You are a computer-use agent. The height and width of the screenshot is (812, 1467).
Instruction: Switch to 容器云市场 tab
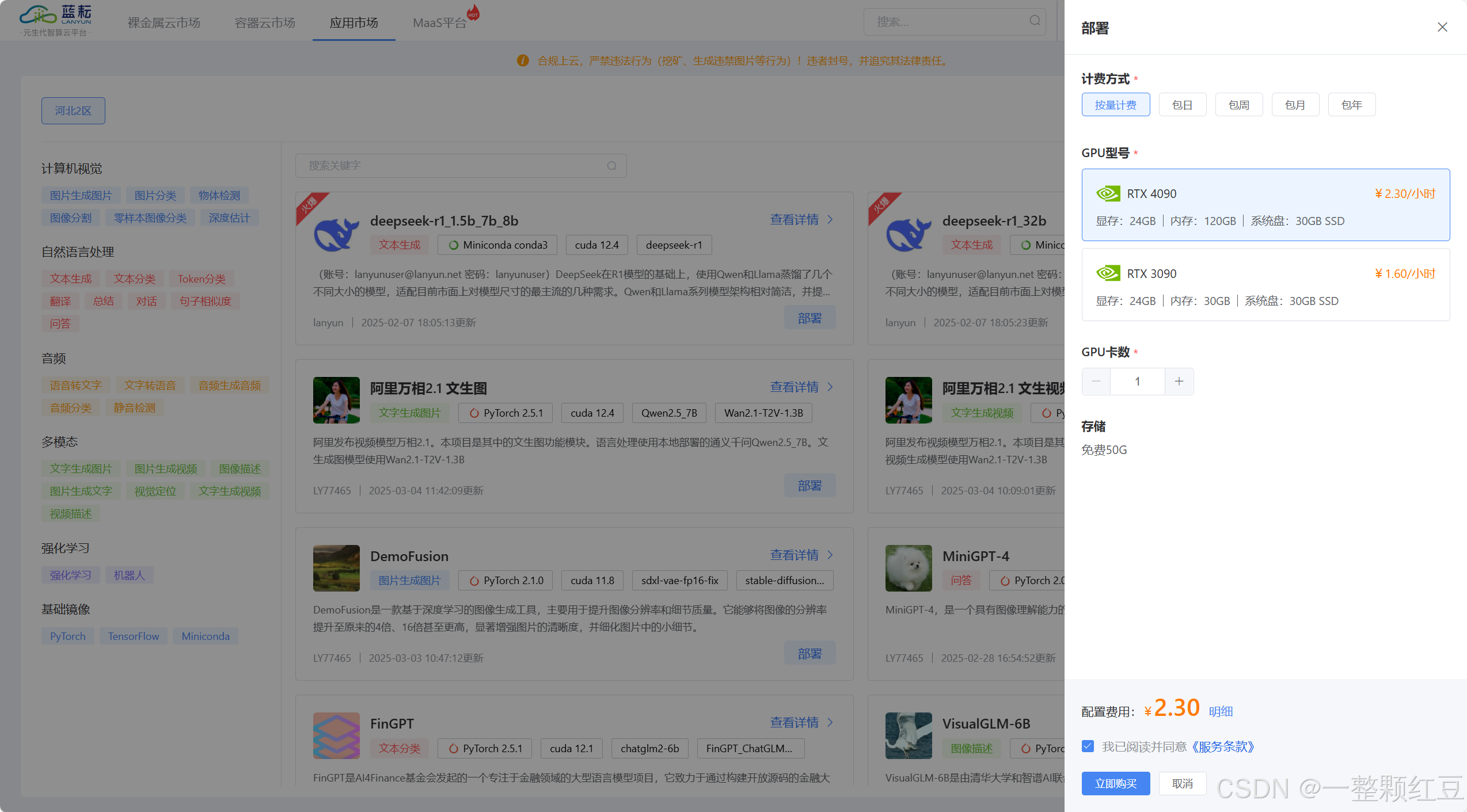click(x=265, y=23)
